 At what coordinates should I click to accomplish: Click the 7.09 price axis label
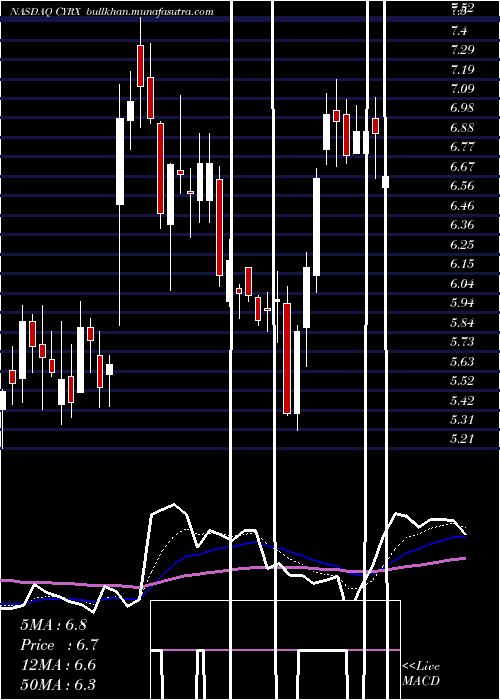[462, 89]
